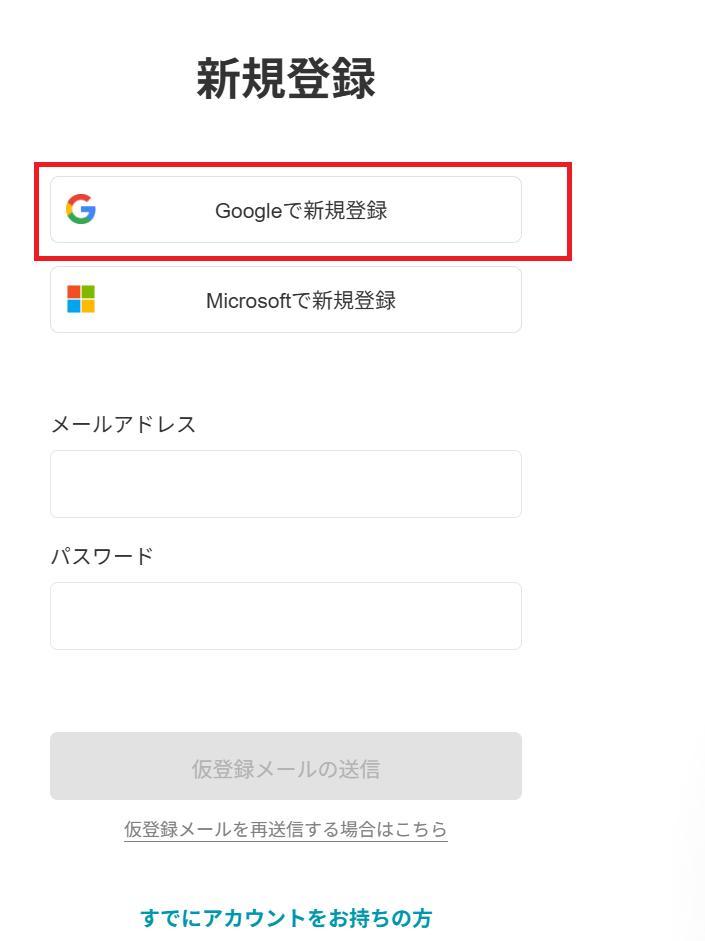Open the "仮登録メールを再送信する場合はこちら" link
Screen dimensions: 705x941
tap(285, 829)
